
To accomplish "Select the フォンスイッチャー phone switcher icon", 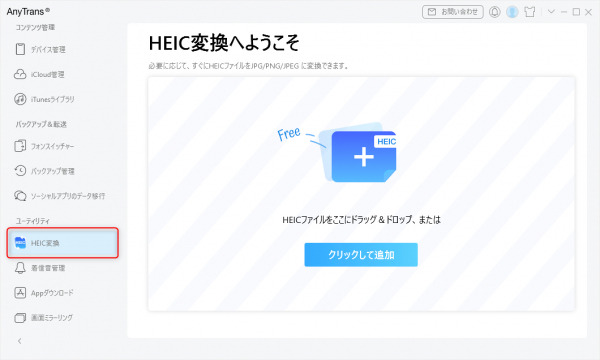I will coord(20,146).
